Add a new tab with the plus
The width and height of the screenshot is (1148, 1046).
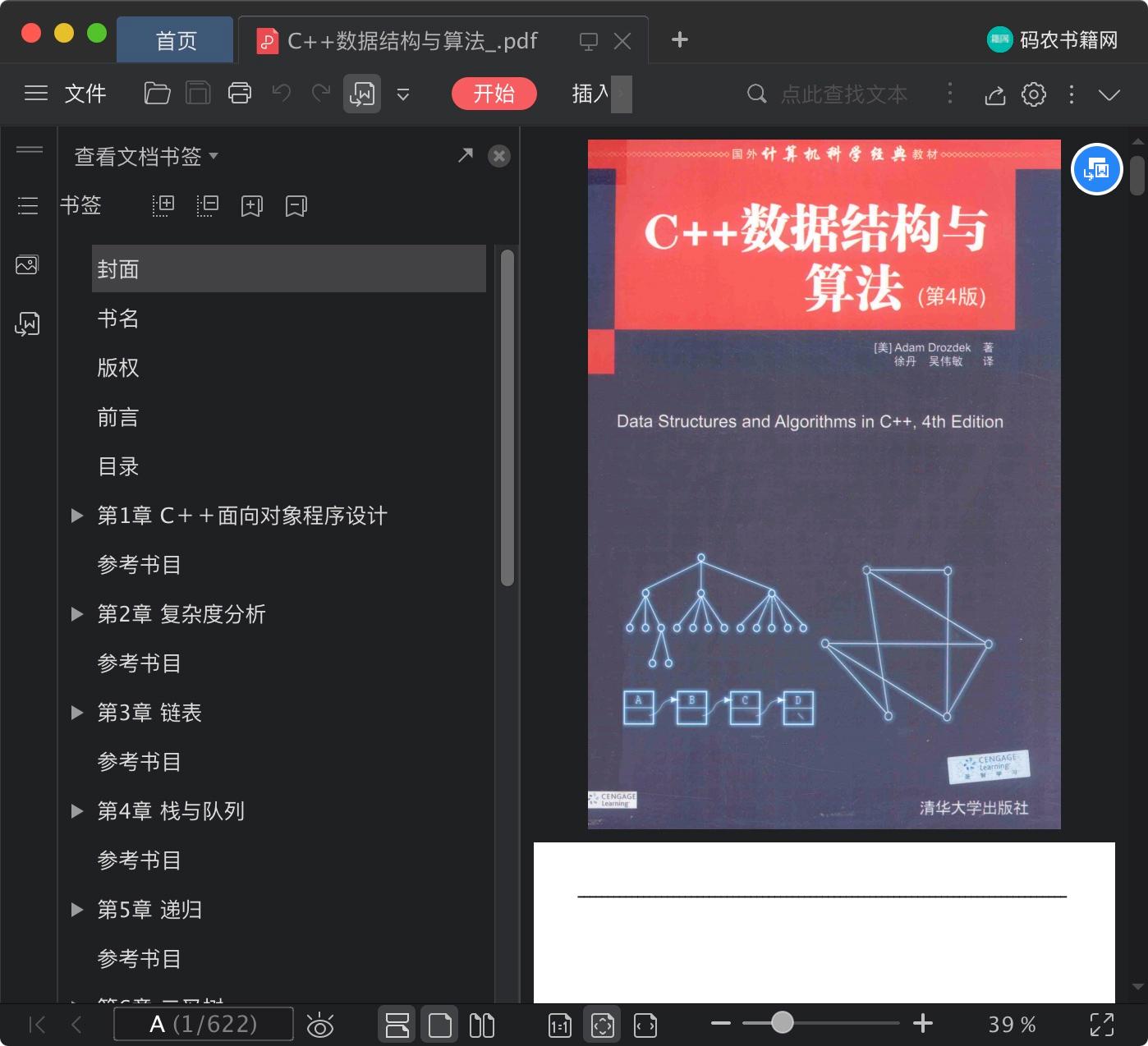click(x=679, y=39)
